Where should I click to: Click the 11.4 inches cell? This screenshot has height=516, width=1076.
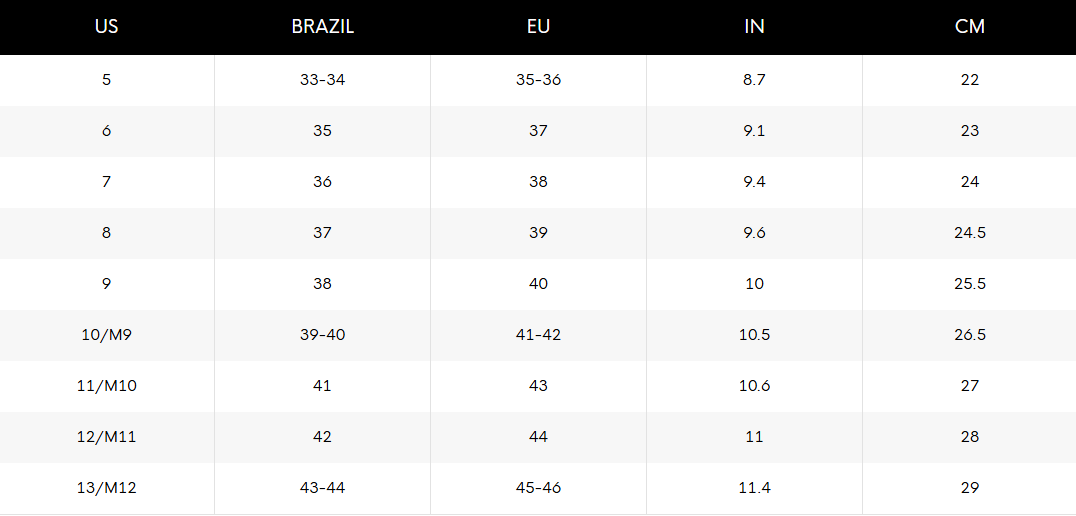click(x=754, y=488)
